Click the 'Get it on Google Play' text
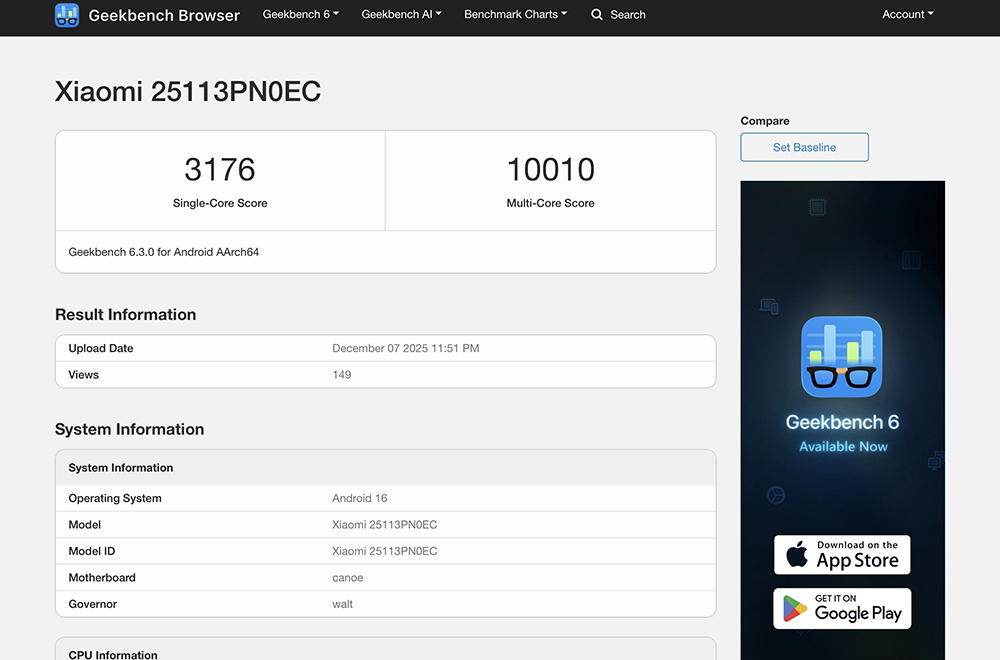This screenshot has width=1000, height=660. click(x=858, y=608)
